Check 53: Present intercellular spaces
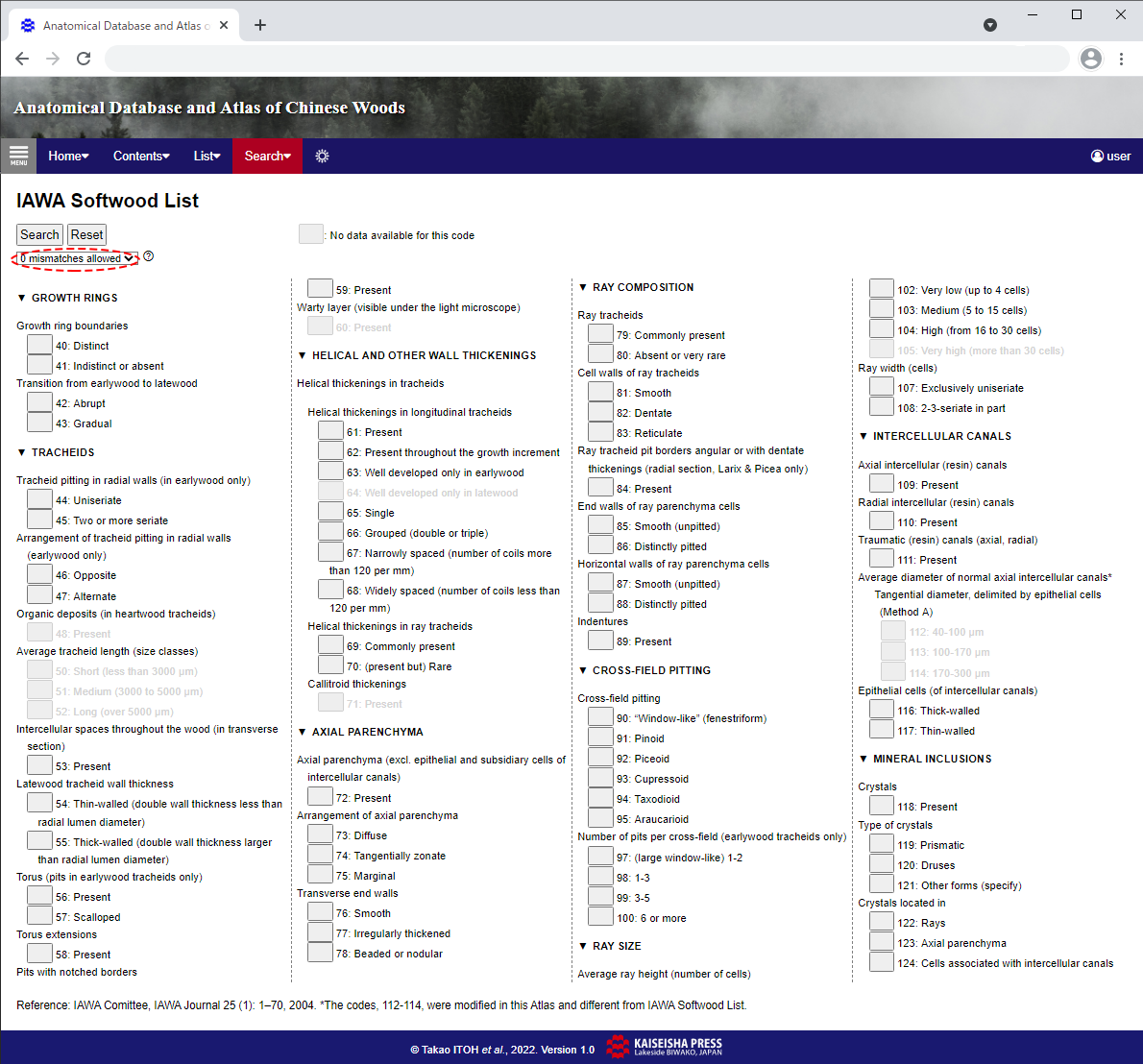The image size is (1143, 1064). pos(39,764)
